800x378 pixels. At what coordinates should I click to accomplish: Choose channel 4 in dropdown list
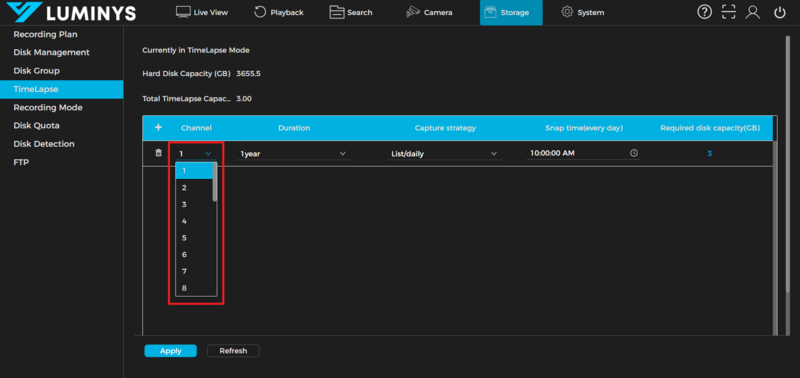tap(194, 221)
